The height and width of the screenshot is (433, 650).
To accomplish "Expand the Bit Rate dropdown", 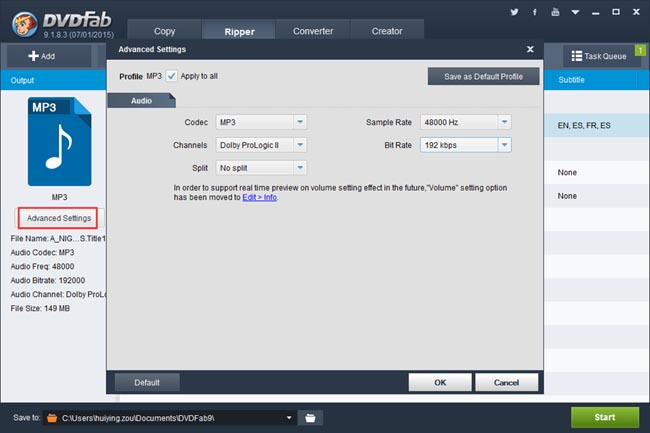I will (x=504, y=145).
